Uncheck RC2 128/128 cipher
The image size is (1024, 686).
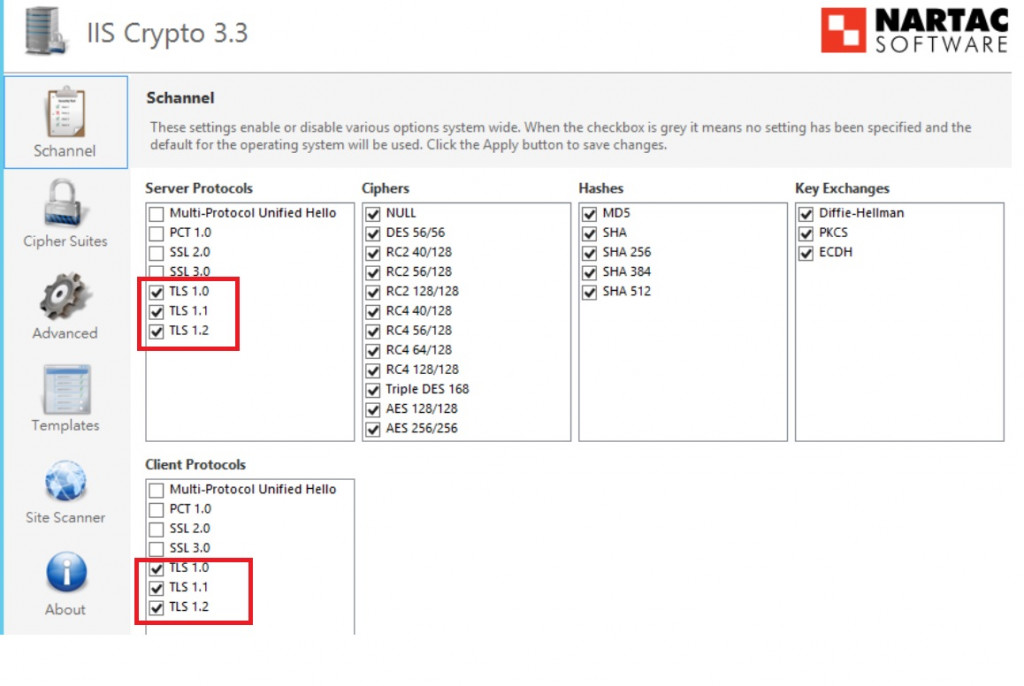pos(373,292)
